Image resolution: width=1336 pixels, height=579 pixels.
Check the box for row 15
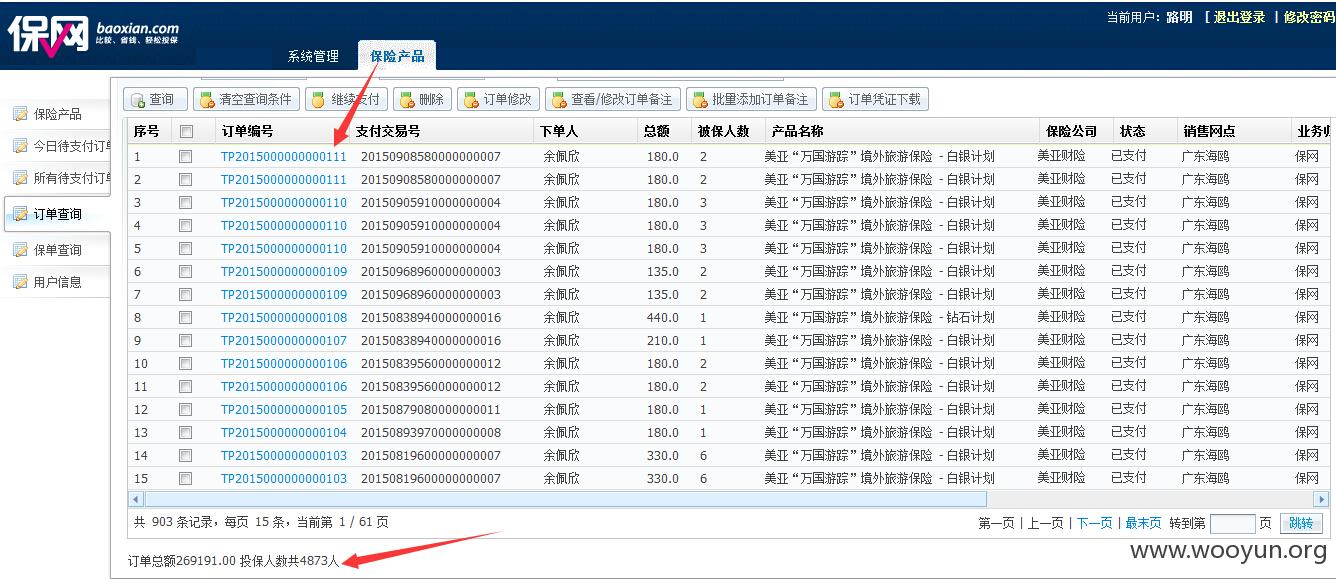pos(186,479)
